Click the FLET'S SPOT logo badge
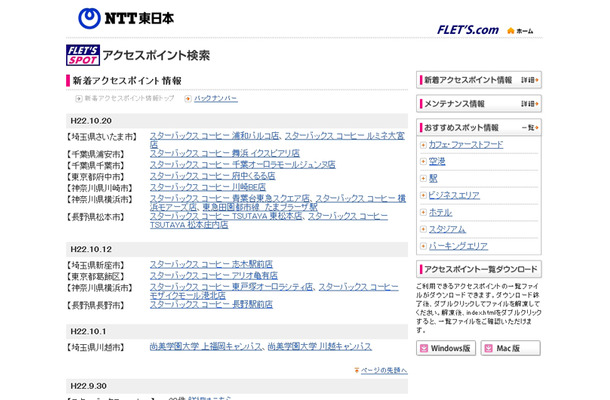 pos(83,55)
